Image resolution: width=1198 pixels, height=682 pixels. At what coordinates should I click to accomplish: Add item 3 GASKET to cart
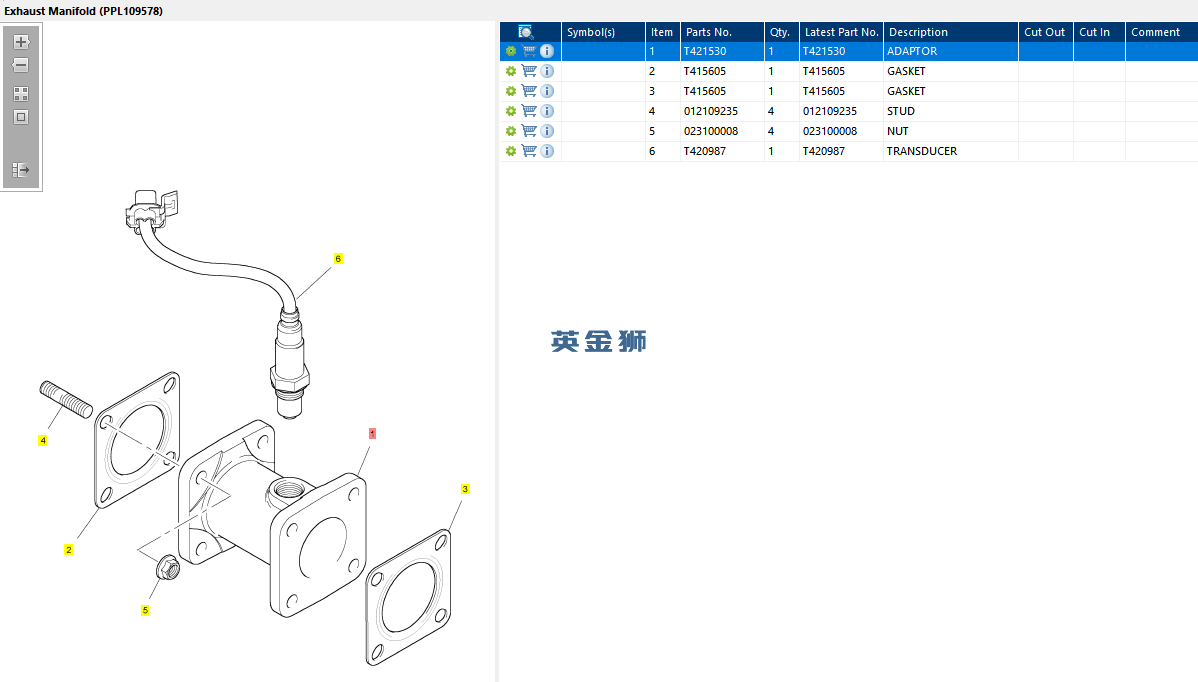tap(529, 91)
